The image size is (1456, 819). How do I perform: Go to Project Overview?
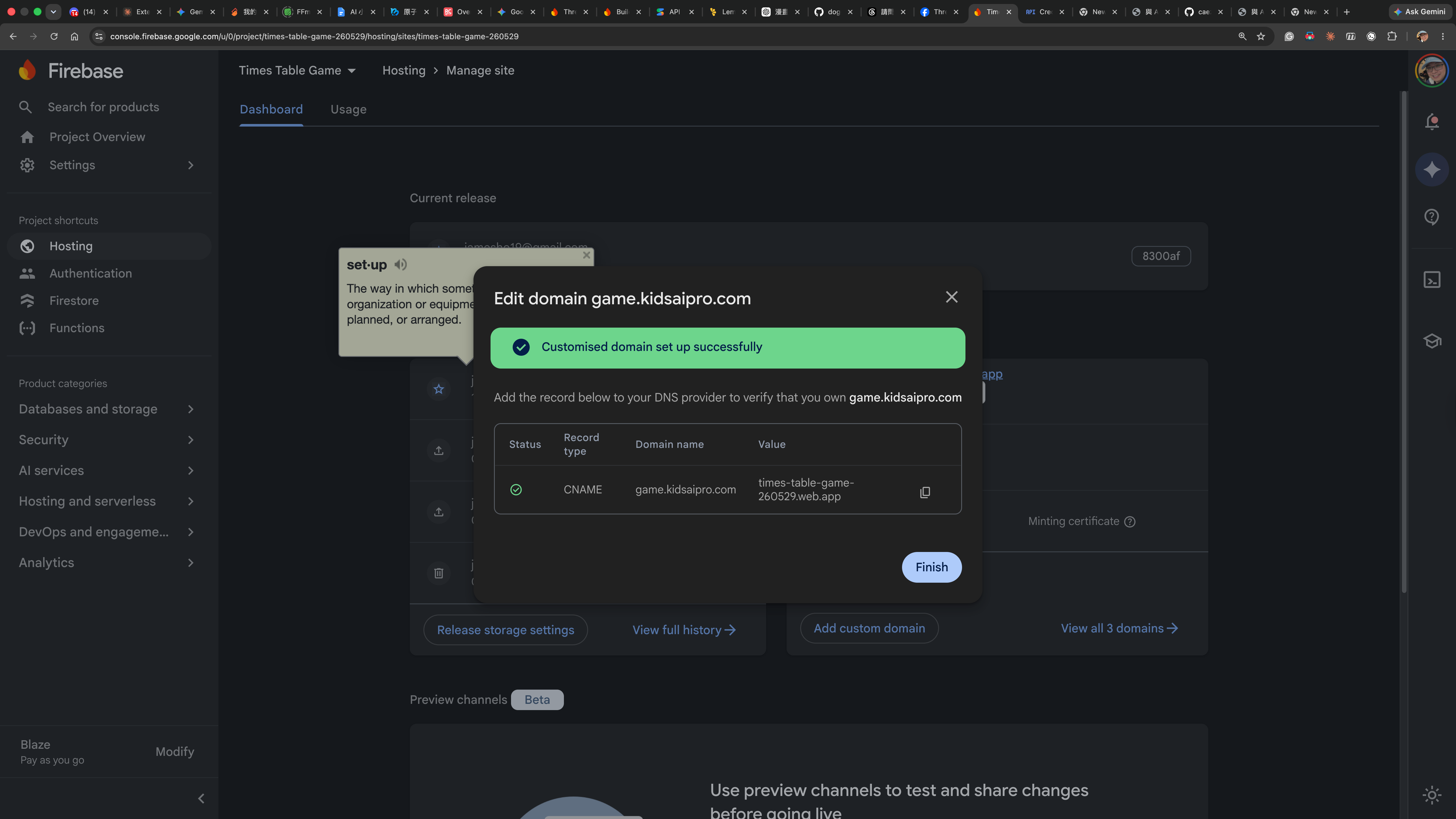97,137
